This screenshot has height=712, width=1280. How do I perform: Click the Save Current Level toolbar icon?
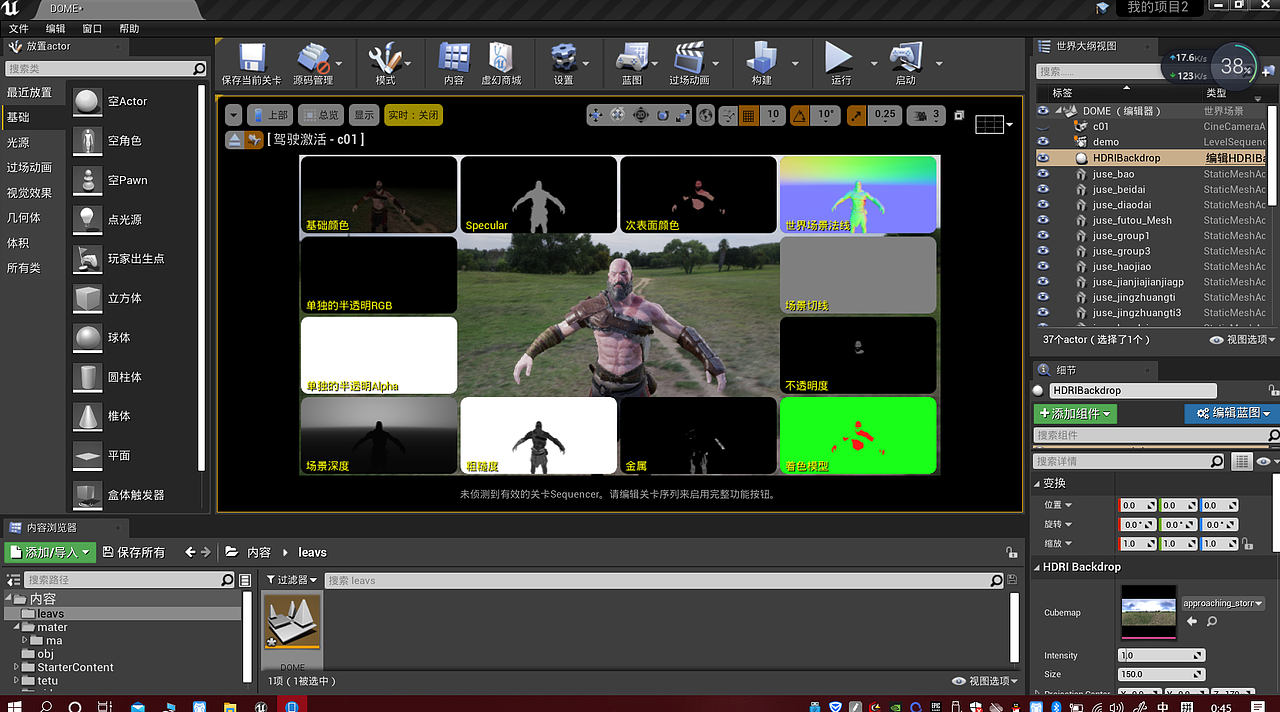(x=250, y=57)
